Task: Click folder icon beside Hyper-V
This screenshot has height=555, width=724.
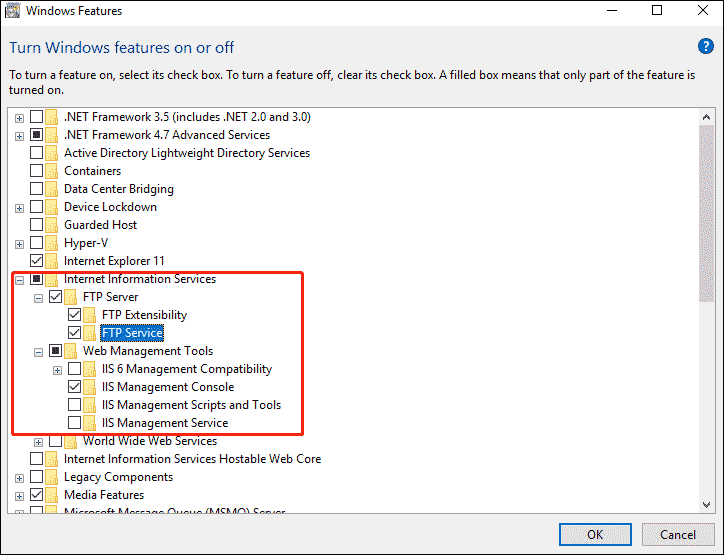Action: coord(52,243)
